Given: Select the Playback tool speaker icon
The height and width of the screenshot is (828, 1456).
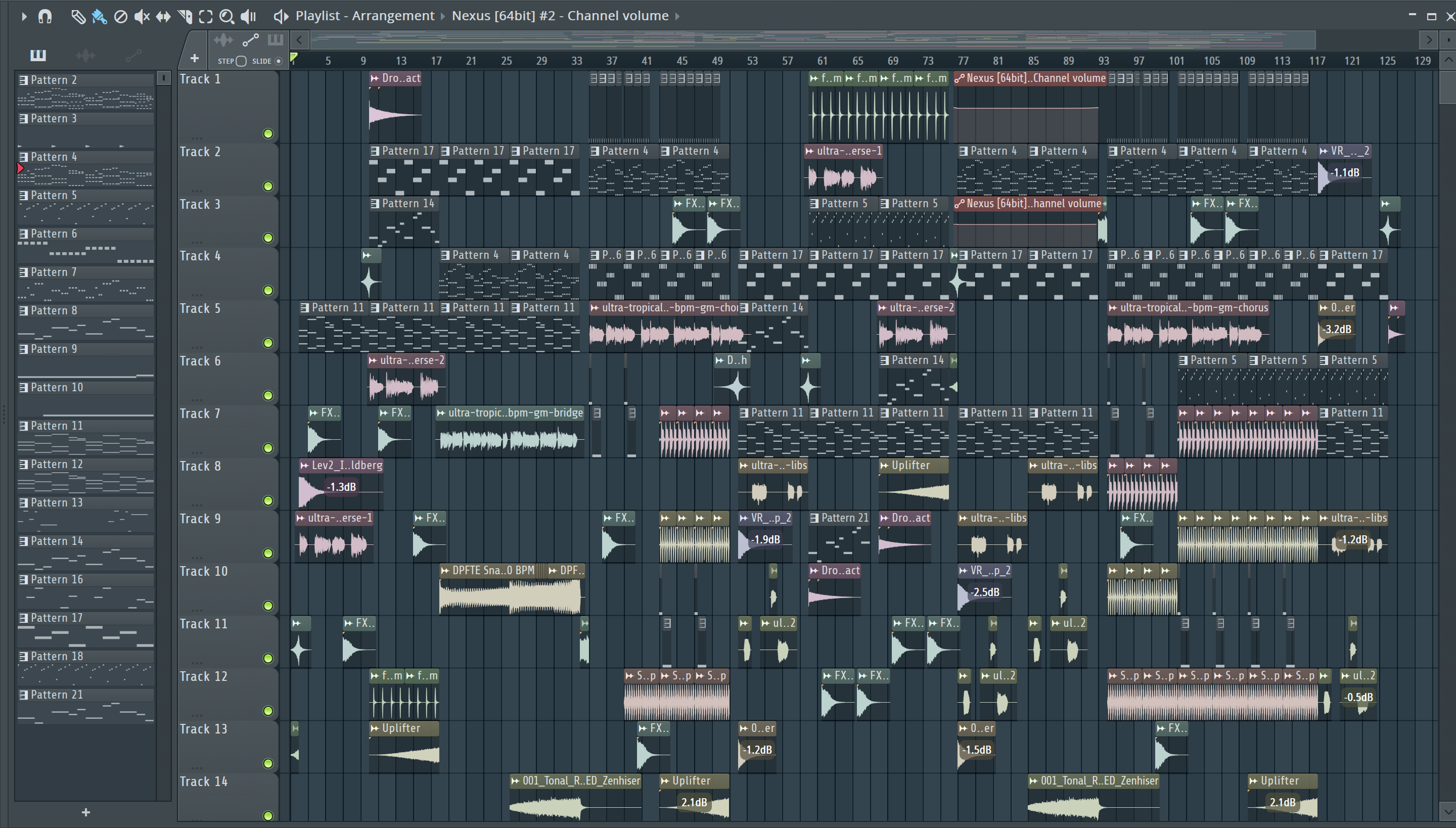Looking at the screenshot, I should click(248, 17).
